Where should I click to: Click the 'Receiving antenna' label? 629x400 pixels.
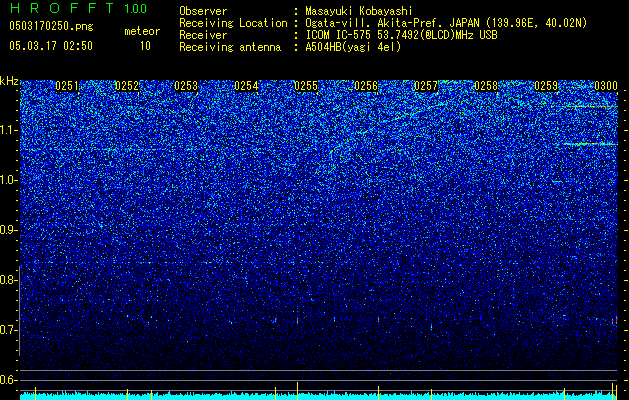tap(230, 47)
